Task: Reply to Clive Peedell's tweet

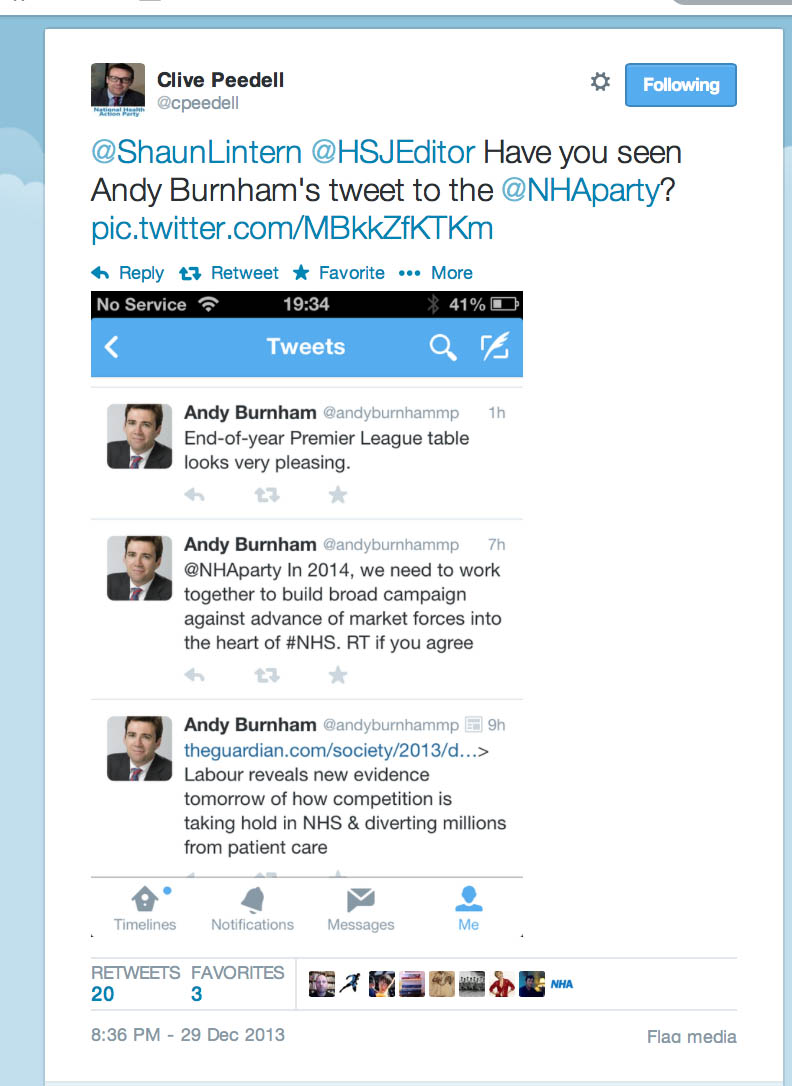Action: point(127,273)
